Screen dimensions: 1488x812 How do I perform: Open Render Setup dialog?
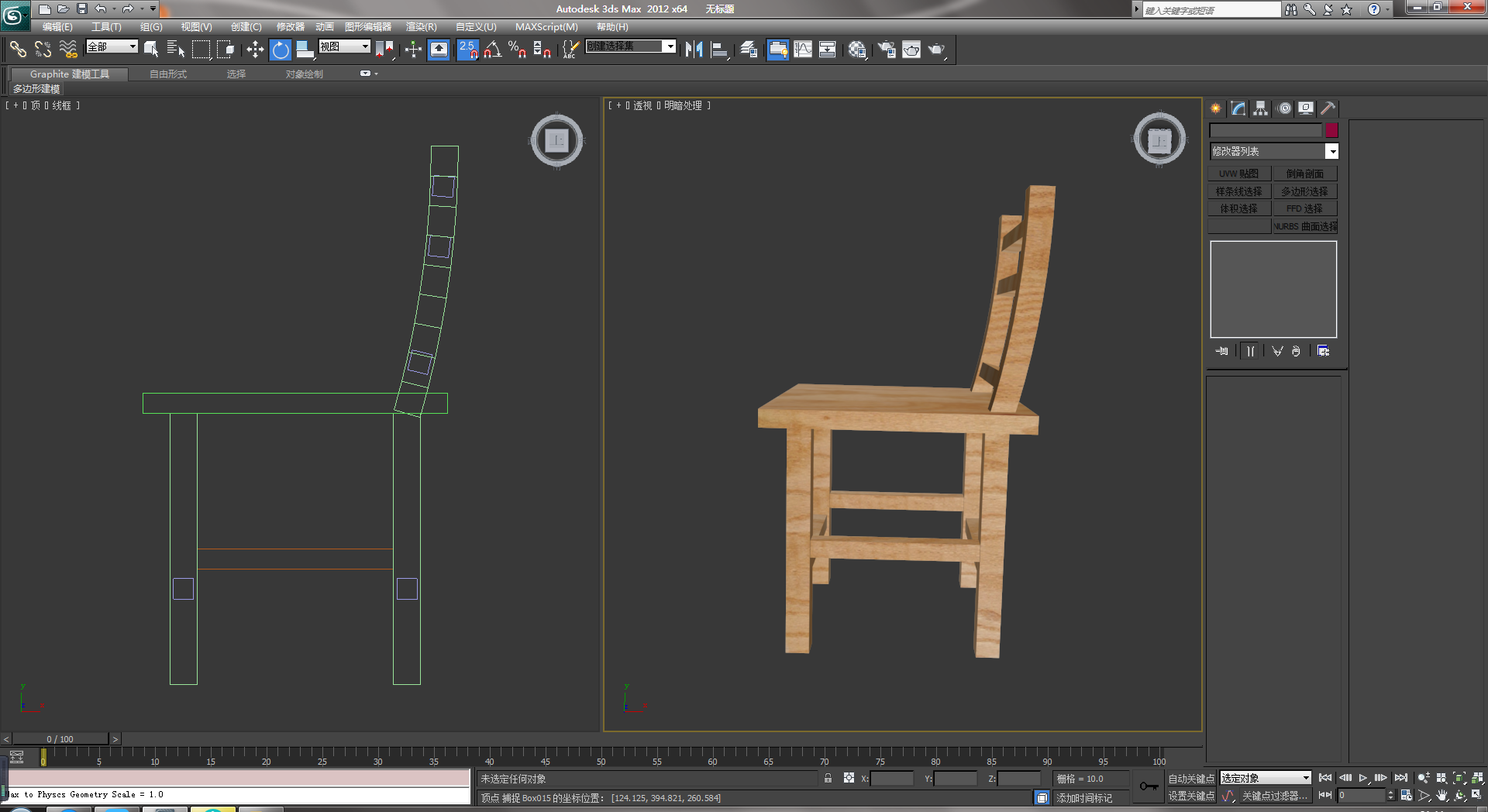pyautogui.click(x=887, y=50)
